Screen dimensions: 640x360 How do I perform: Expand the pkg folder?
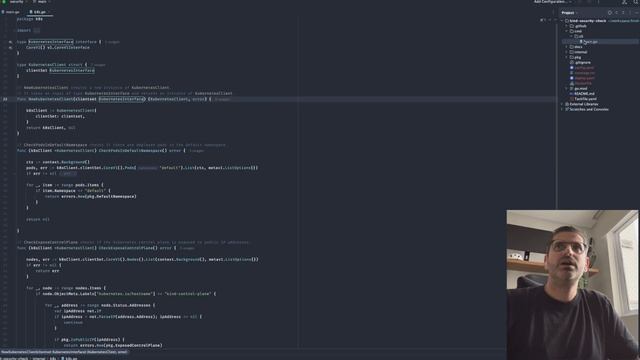[x=567, y=58]
